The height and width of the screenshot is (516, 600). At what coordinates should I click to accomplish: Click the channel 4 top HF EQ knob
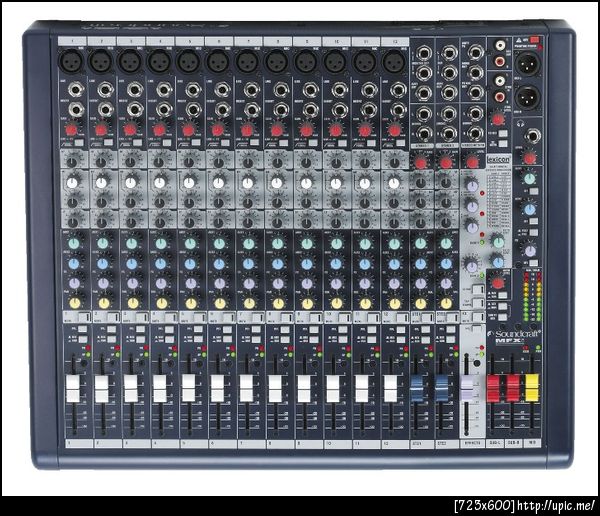(159, 162)
